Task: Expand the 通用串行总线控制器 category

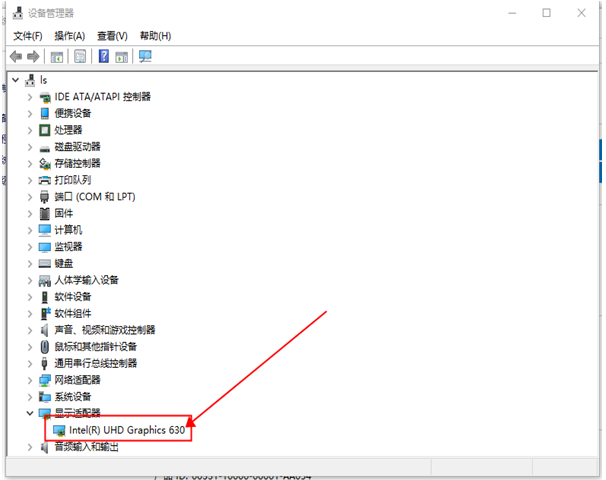Action: coord(30,364)
